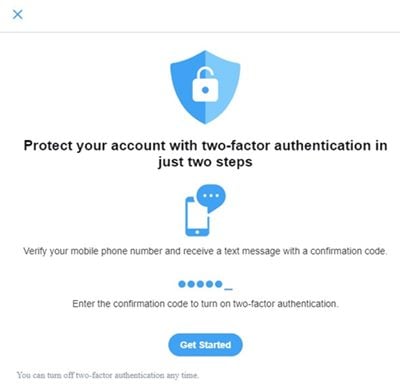Click the last filled confirmation code dot
This screenshot has width=400, height=392.
(x=218, y=284)
